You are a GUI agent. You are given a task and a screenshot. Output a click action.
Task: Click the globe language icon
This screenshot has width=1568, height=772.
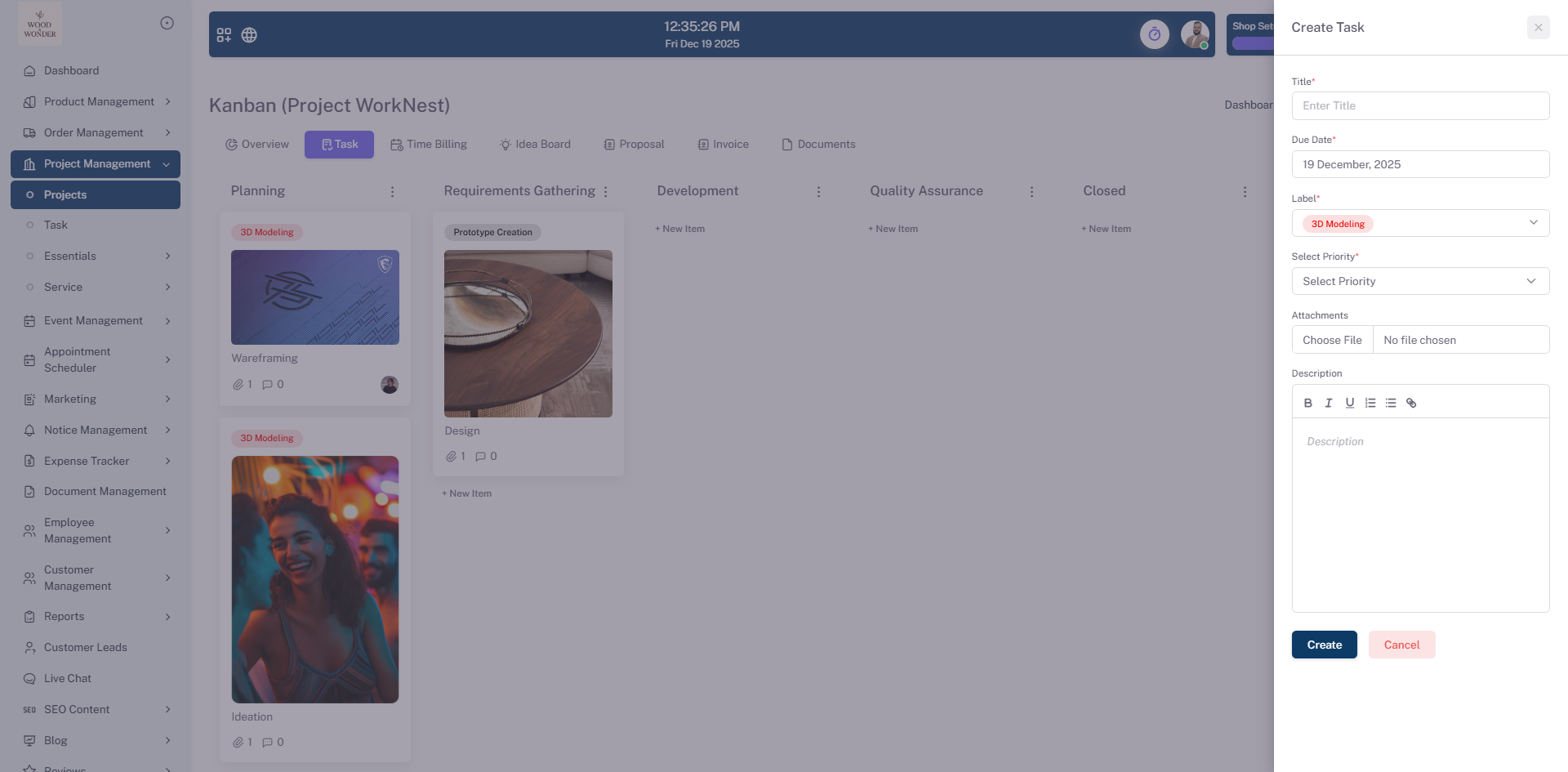pos(249,35)
